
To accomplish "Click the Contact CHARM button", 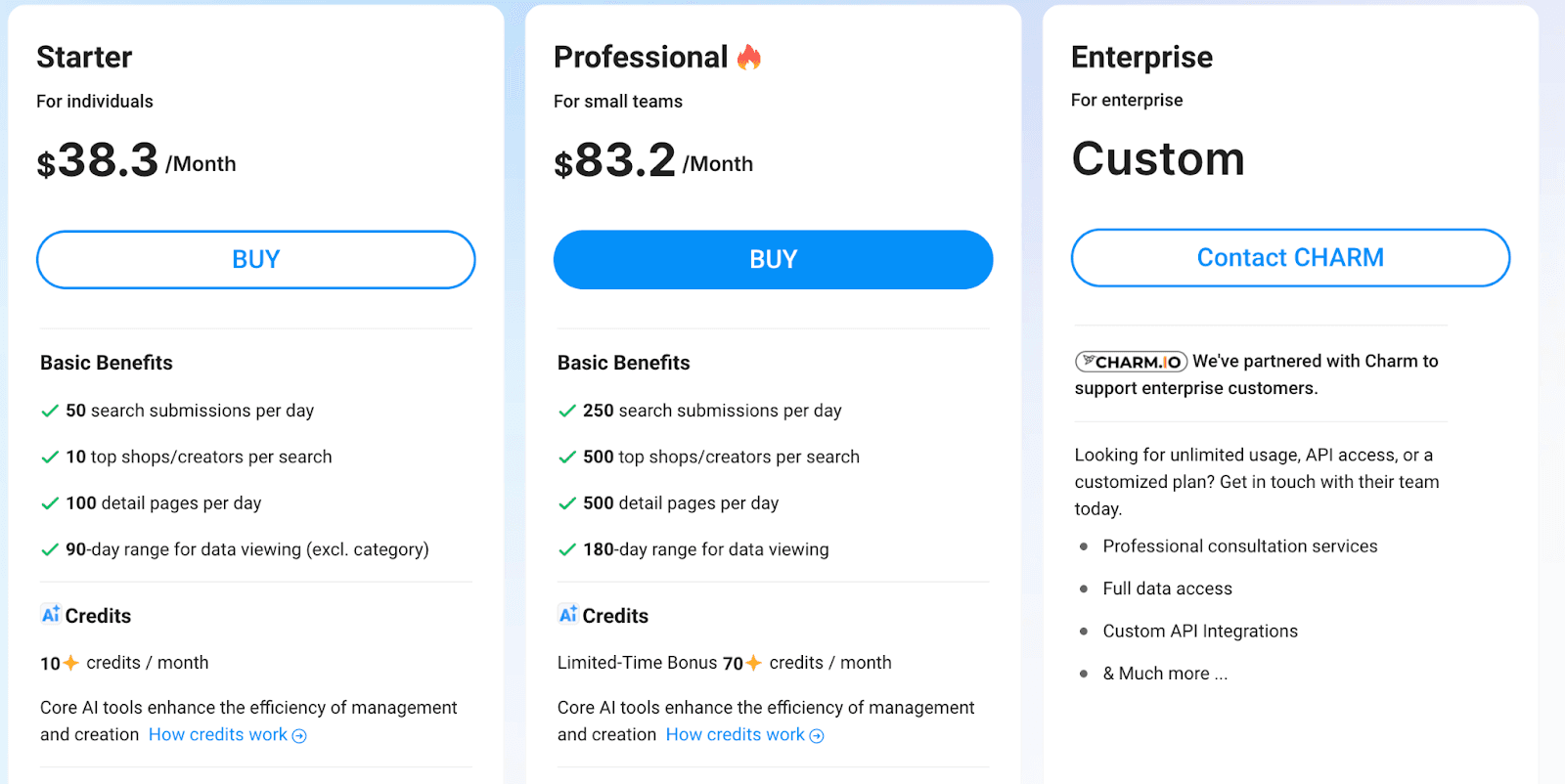I will [1288, 257].
